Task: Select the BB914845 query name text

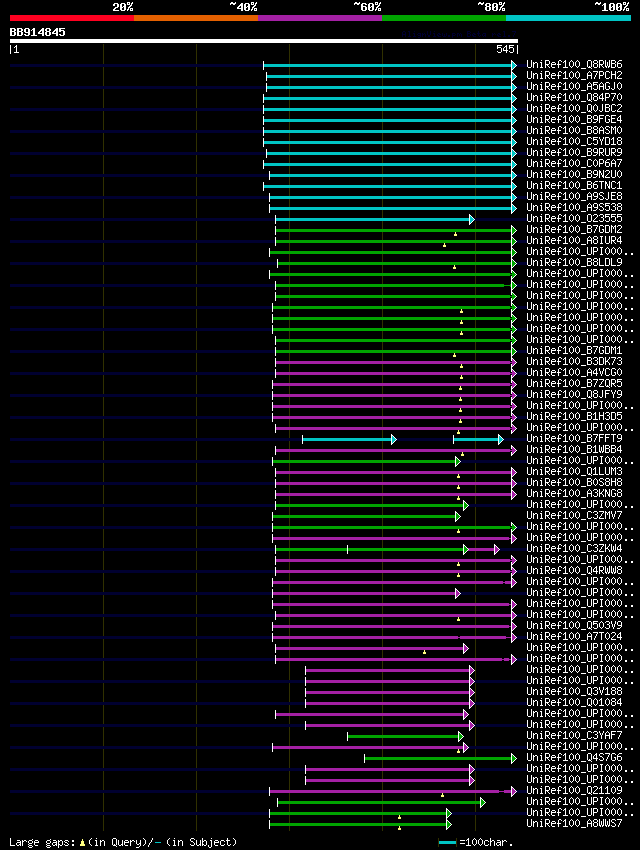Action: pos(37,32)
